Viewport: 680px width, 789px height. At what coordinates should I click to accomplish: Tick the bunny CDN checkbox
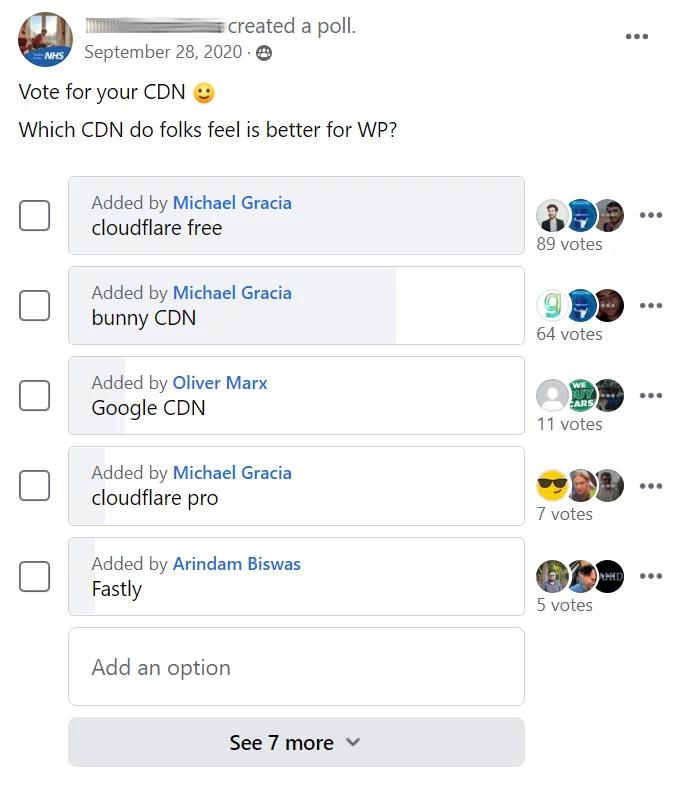pos(35,305)
